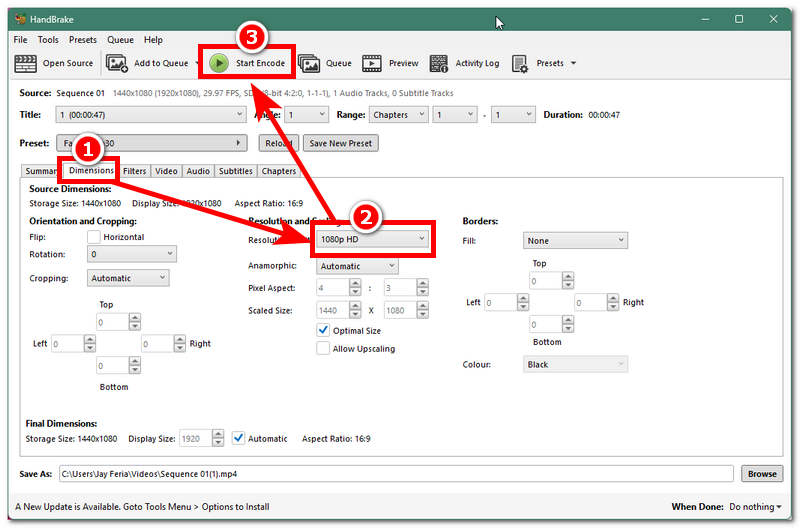
Task: Switch to the Chapters tab
Action: click(279, 171)
